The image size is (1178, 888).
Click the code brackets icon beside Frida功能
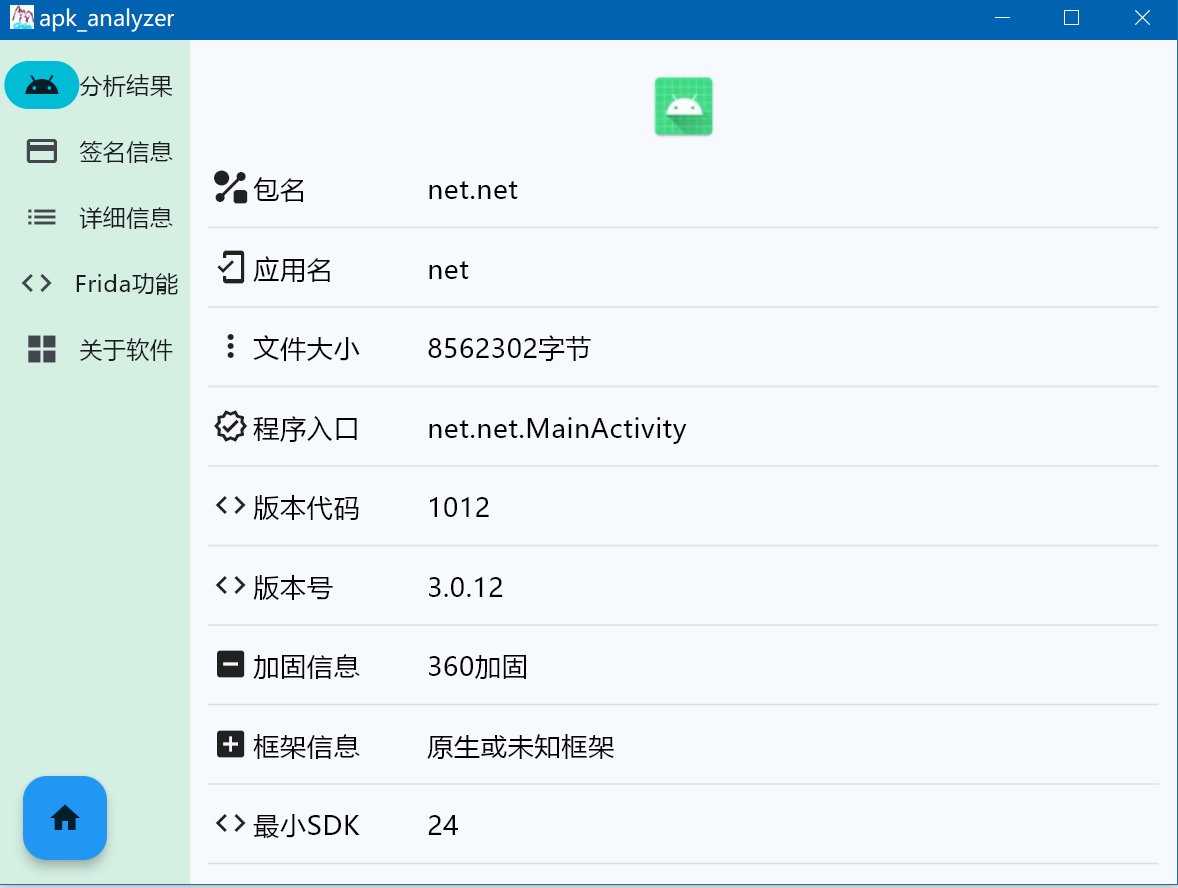37,283
